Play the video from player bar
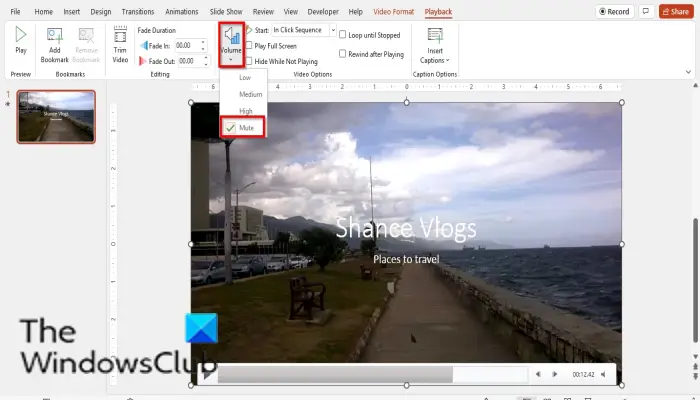Image resolution: width=700 pixels, height=400 pixels. click(207, 374)
